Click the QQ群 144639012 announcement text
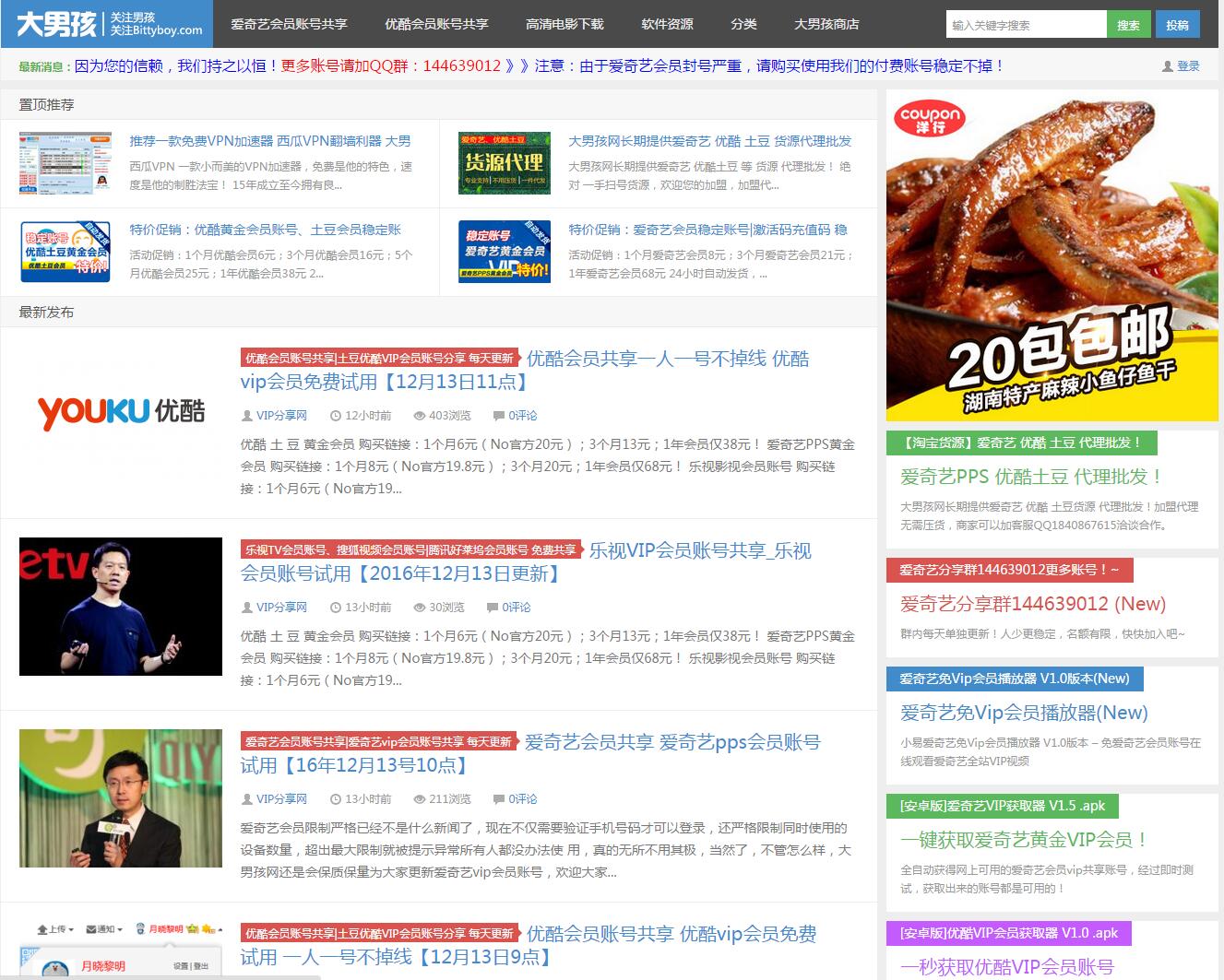 391,66
